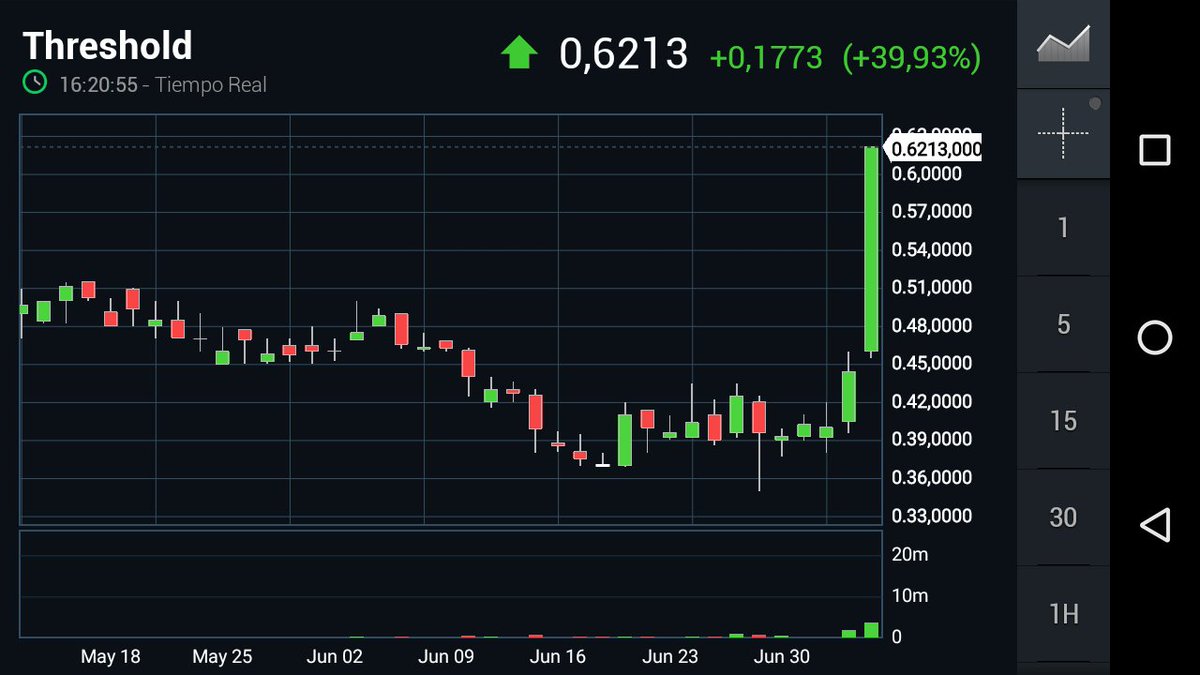This screenshot has height=675, width=1200.
Task: Open the chart type selector icon
Action: 1063,46
